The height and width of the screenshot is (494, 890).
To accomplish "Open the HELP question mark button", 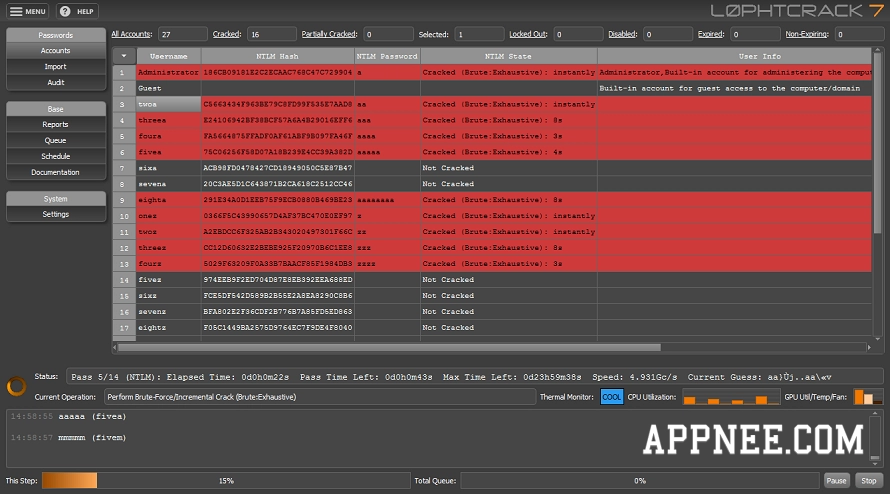I will pos(77,11).
